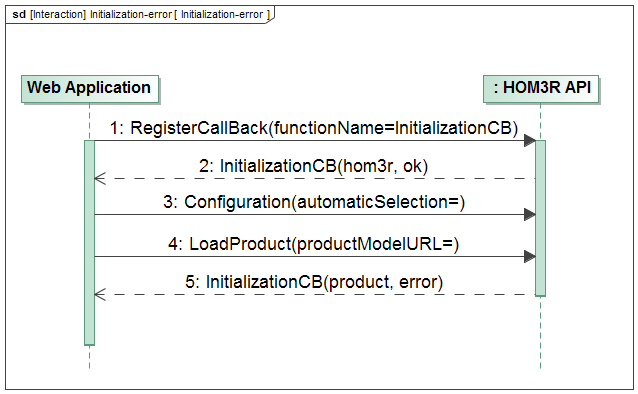Image resolution: width=638 pixels, height=394 pixels.
Task: Click the InitializationCB(hom3r, ok) label
Action: click(x=313, y=166)
